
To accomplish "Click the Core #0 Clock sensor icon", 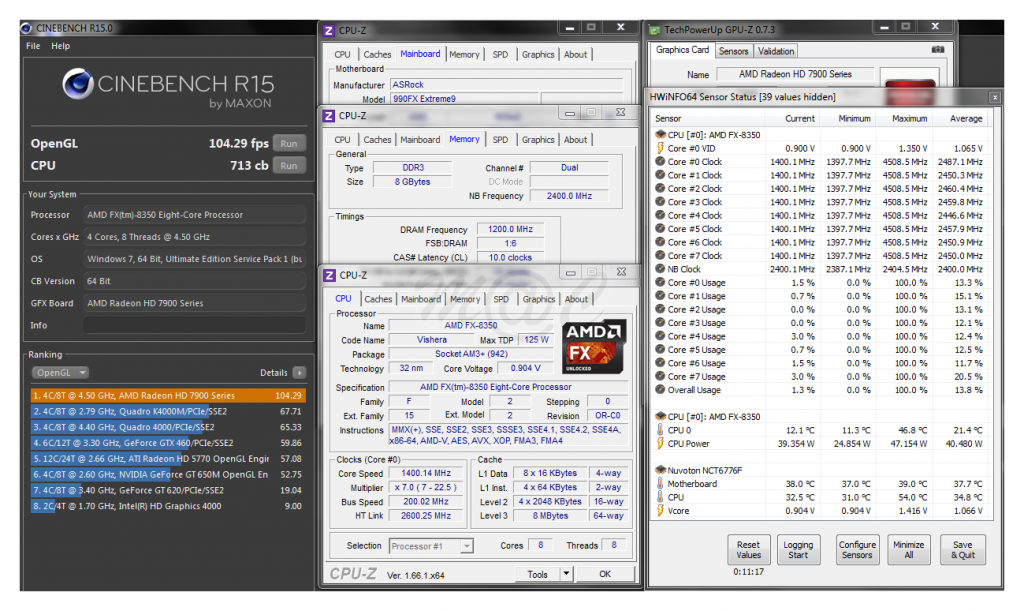I will point(660,161).
